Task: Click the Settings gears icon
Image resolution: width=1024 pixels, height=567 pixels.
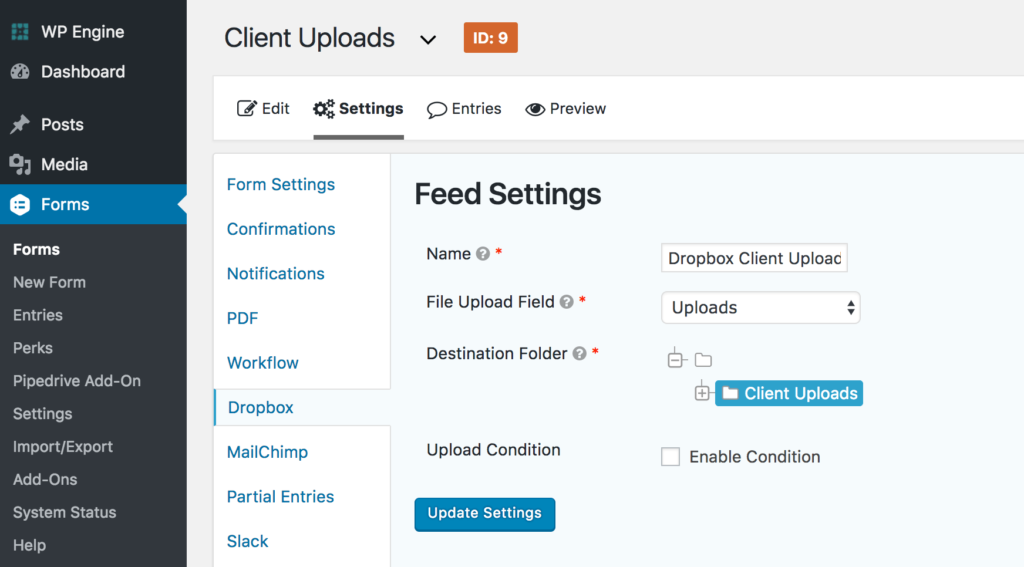Action: (323, 108)
